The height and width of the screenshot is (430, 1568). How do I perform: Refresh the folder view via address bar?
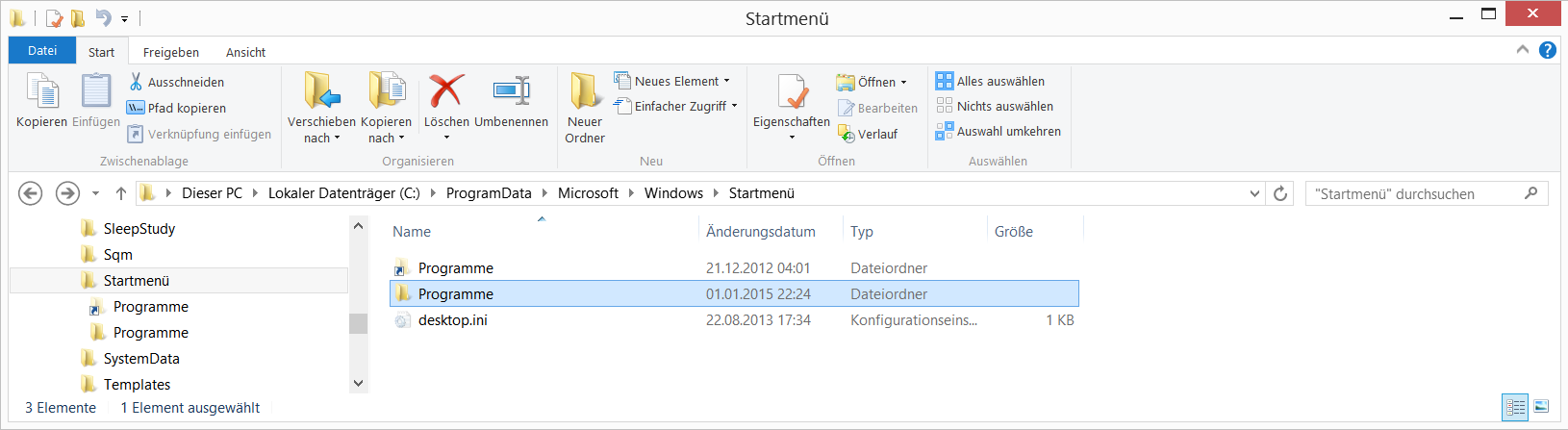[1280, 193]
